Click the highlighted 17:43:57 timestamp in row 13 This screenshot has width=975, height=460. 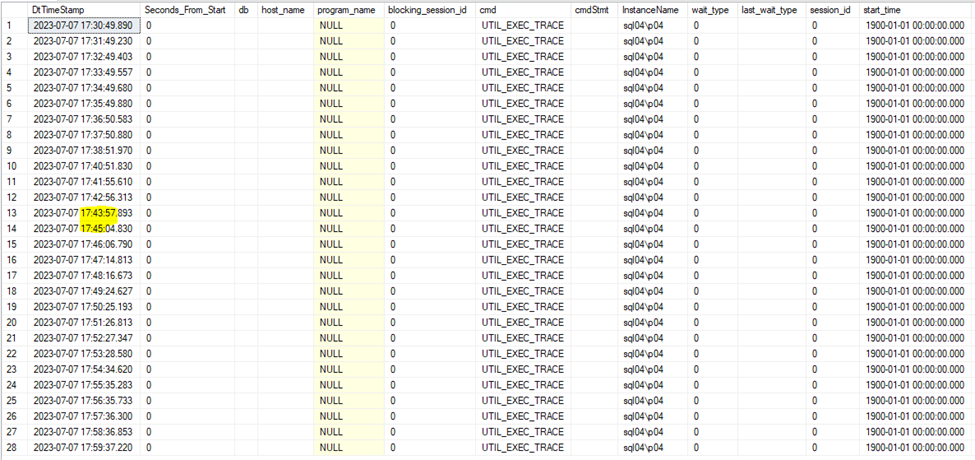click(x=98, y=212)
